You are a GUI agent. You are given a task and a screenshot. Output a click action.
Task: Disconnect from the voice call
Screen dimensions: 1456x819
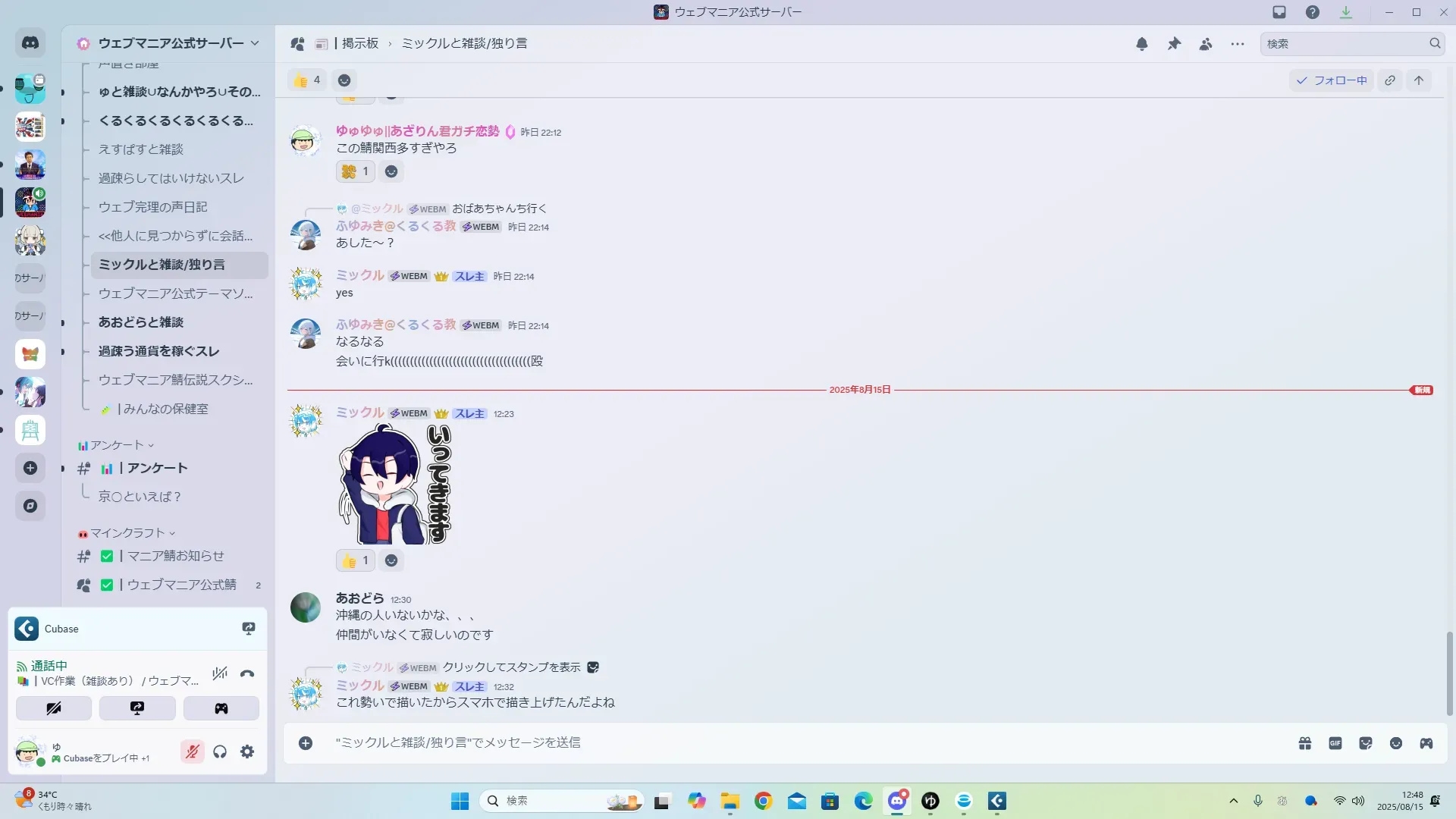(247, 673)
